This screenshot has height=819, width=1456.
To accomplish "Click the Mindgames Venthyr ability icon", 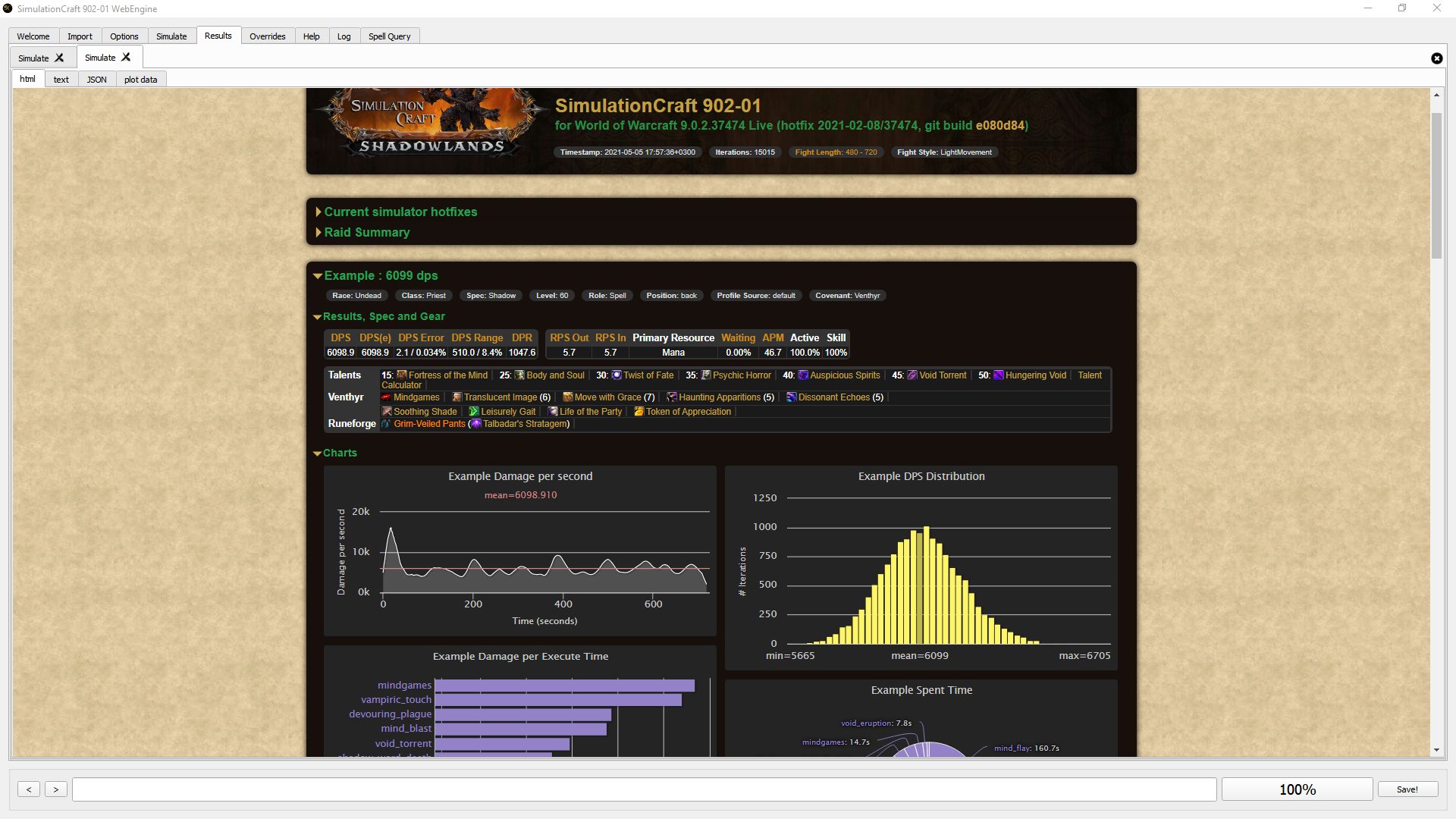I will 386,396.
